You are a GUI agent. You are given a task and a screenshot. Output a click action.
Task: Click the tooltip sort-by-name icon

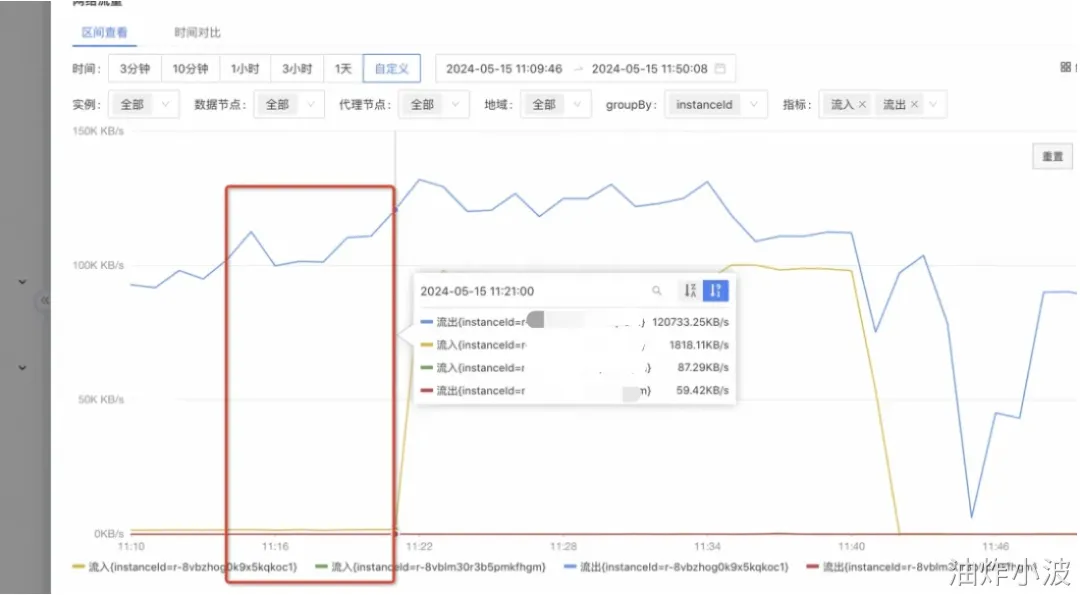coord(689,291)
